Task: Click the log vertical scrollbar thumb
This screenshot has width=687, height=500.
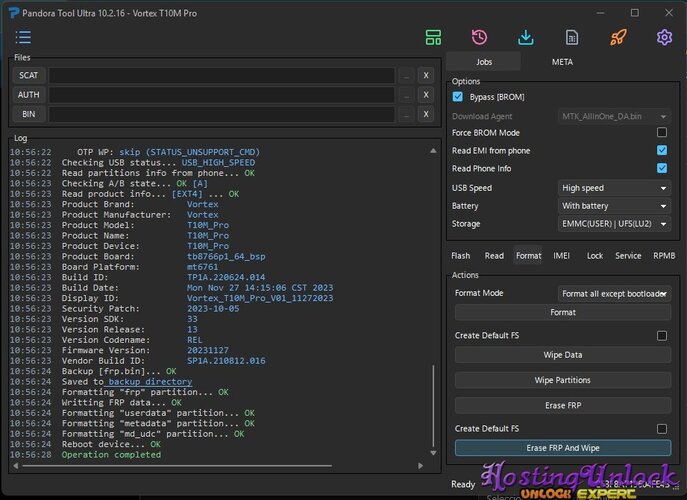Action: click(x=433, y=405)
